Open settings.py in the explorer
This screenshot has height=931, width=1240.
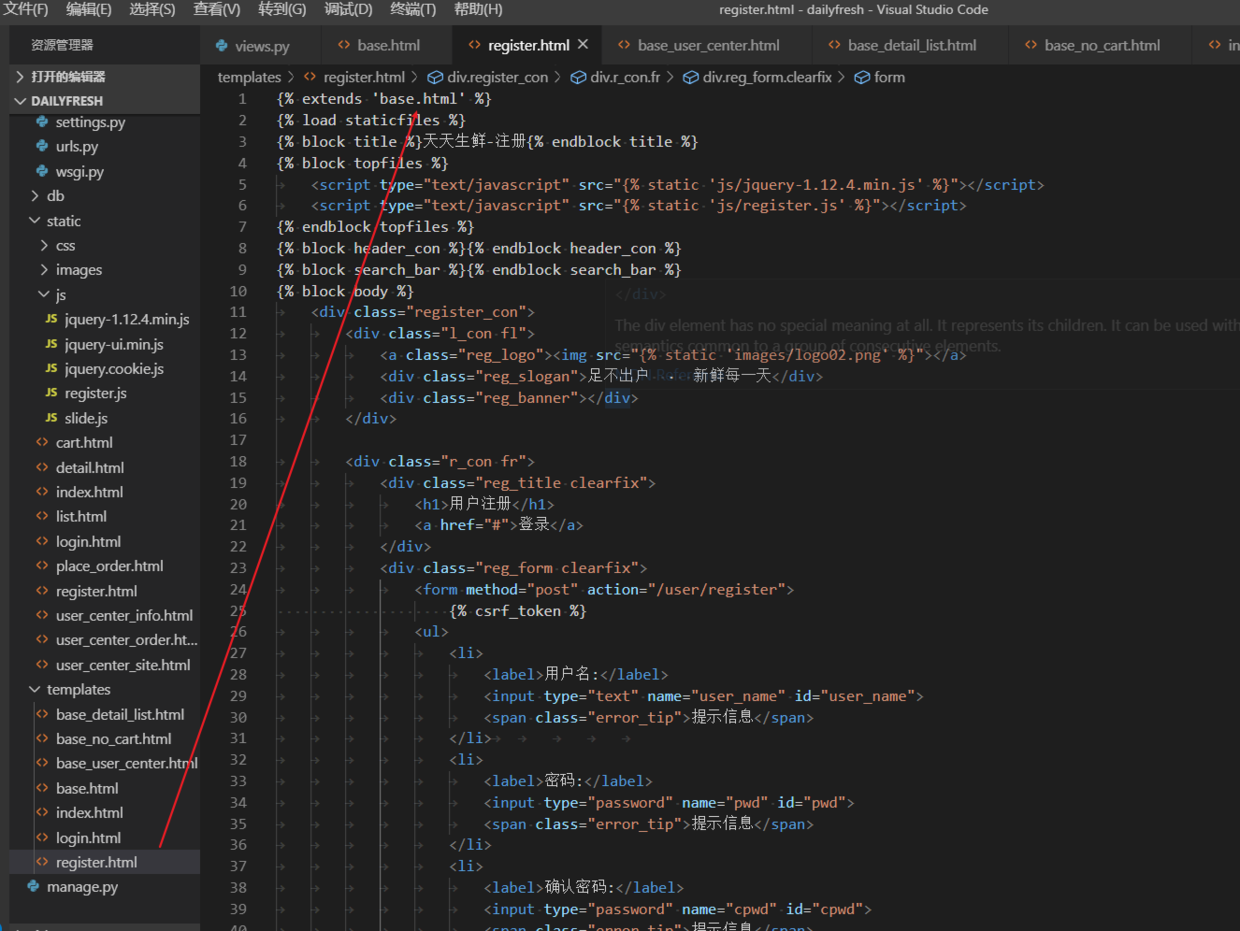104,122
